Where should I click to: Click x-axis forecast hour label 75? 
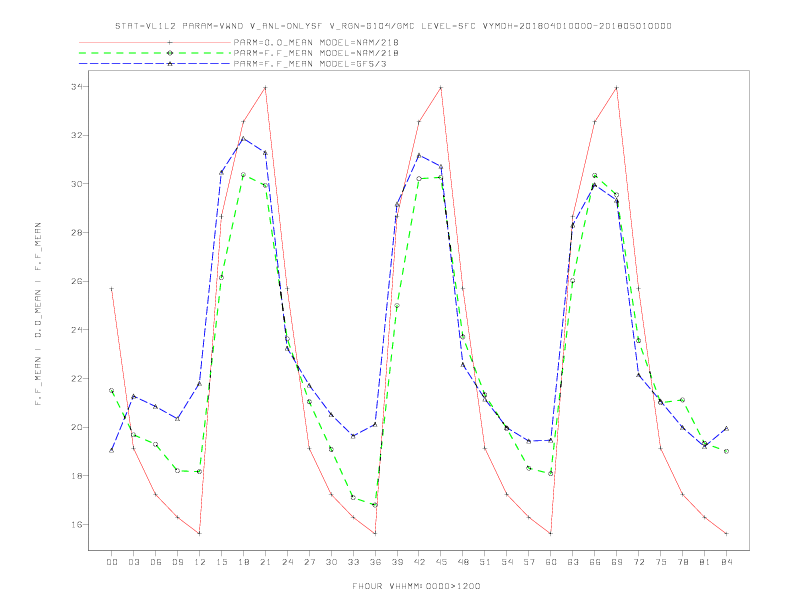pos(661,562)
